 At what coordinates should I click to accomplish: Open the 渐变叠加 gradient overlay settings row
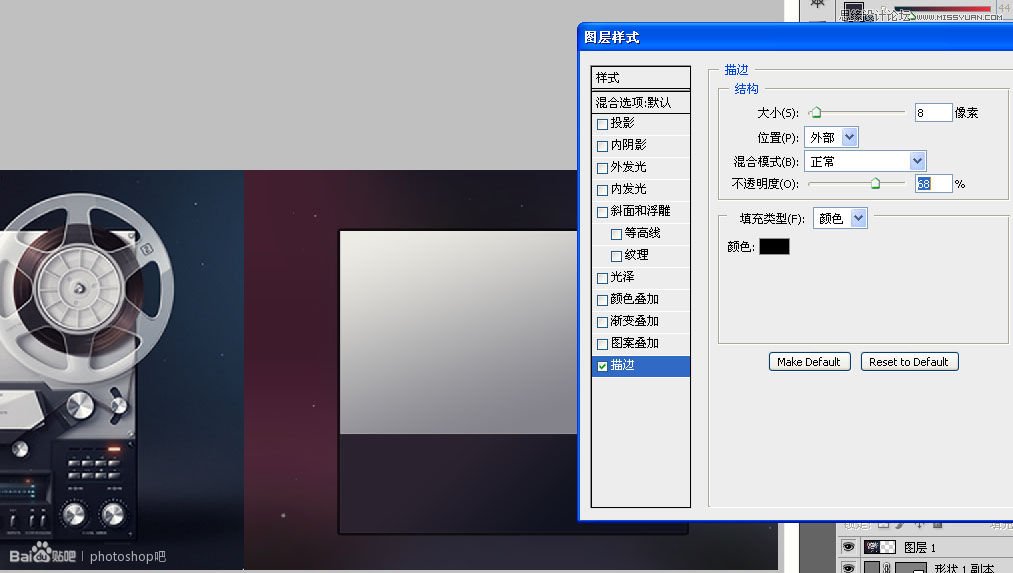pyautogui.click(x=641, y=321)
